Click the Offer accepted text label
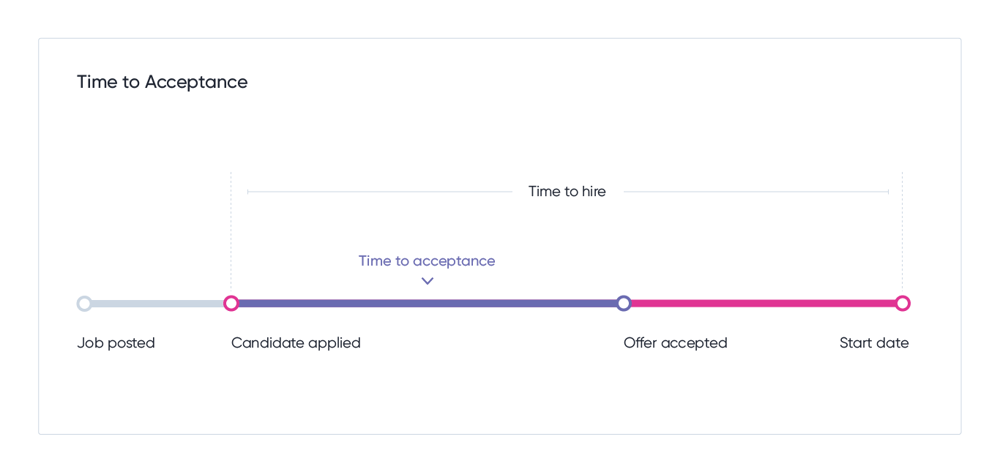1000x472 pixels. tap(675, 343)
